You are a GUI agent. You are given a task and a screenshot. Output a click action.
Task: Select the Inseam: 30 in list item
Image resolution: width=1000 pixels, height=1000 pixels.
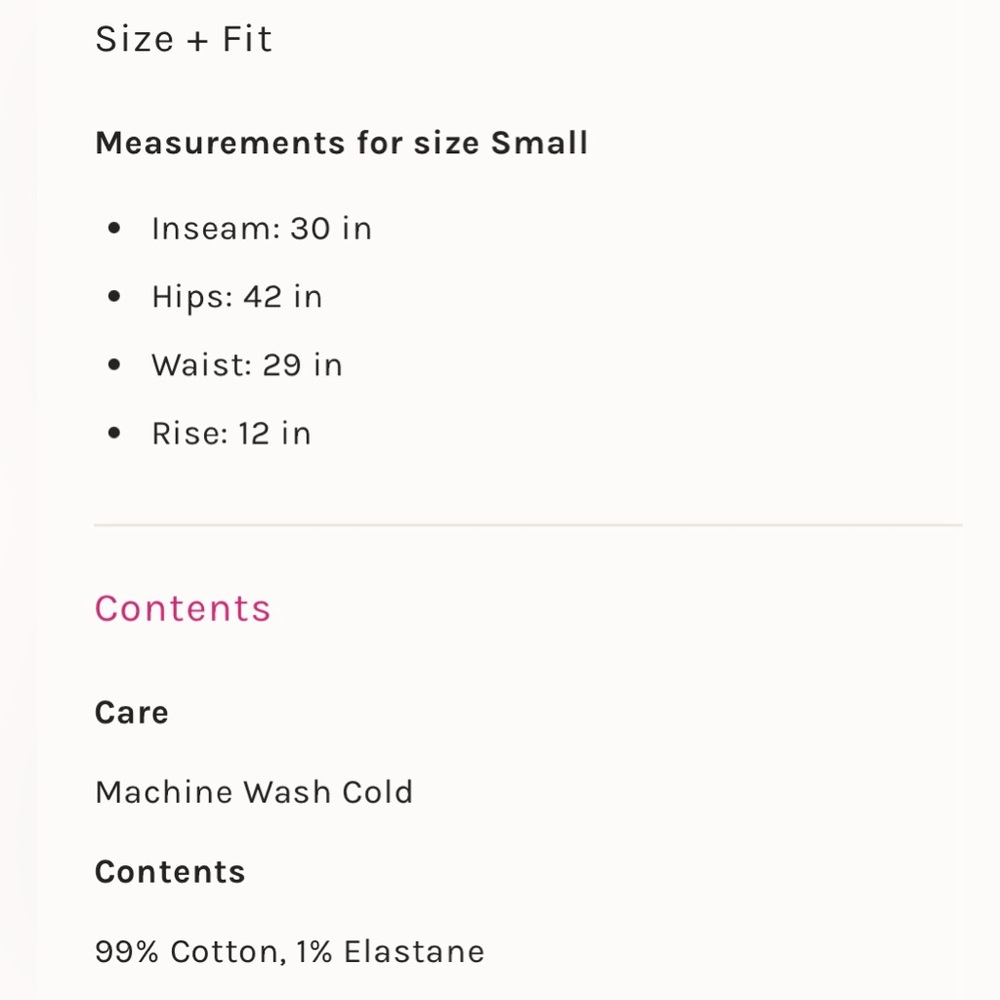tap(261, 229)
